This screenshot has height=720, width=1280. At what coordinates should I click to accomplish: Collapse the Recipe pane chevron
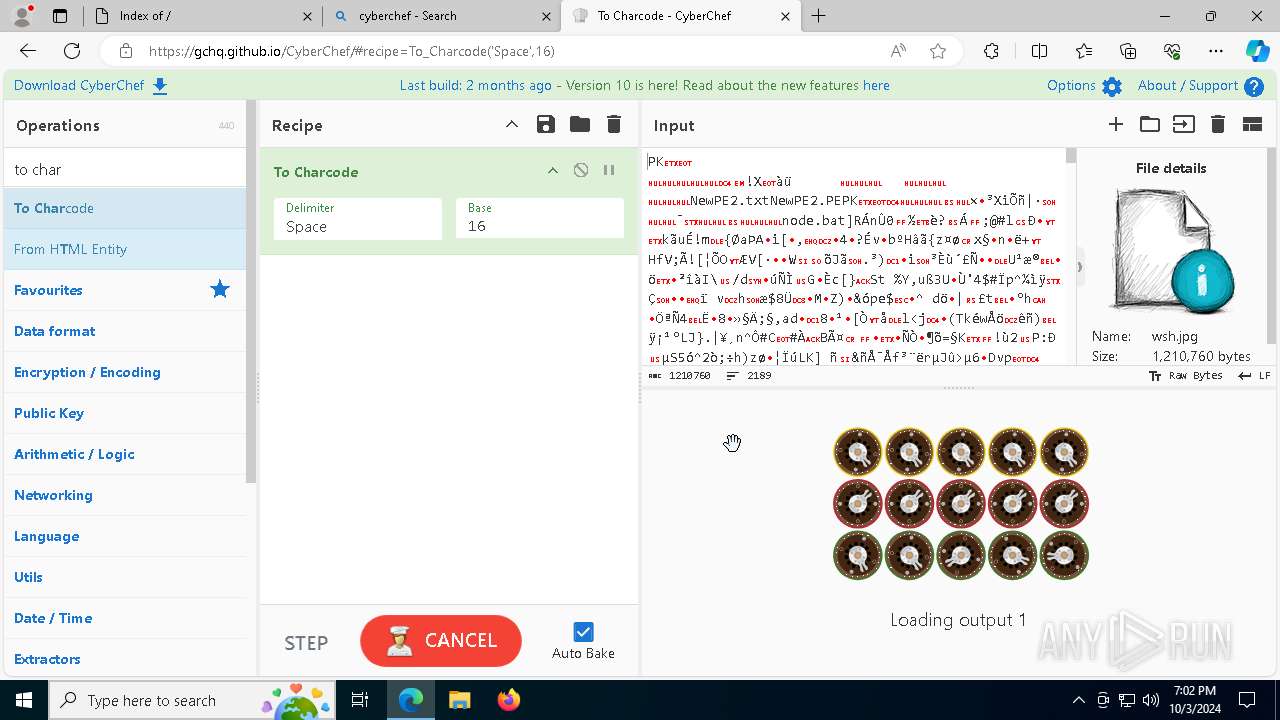[x=511, y=125]
